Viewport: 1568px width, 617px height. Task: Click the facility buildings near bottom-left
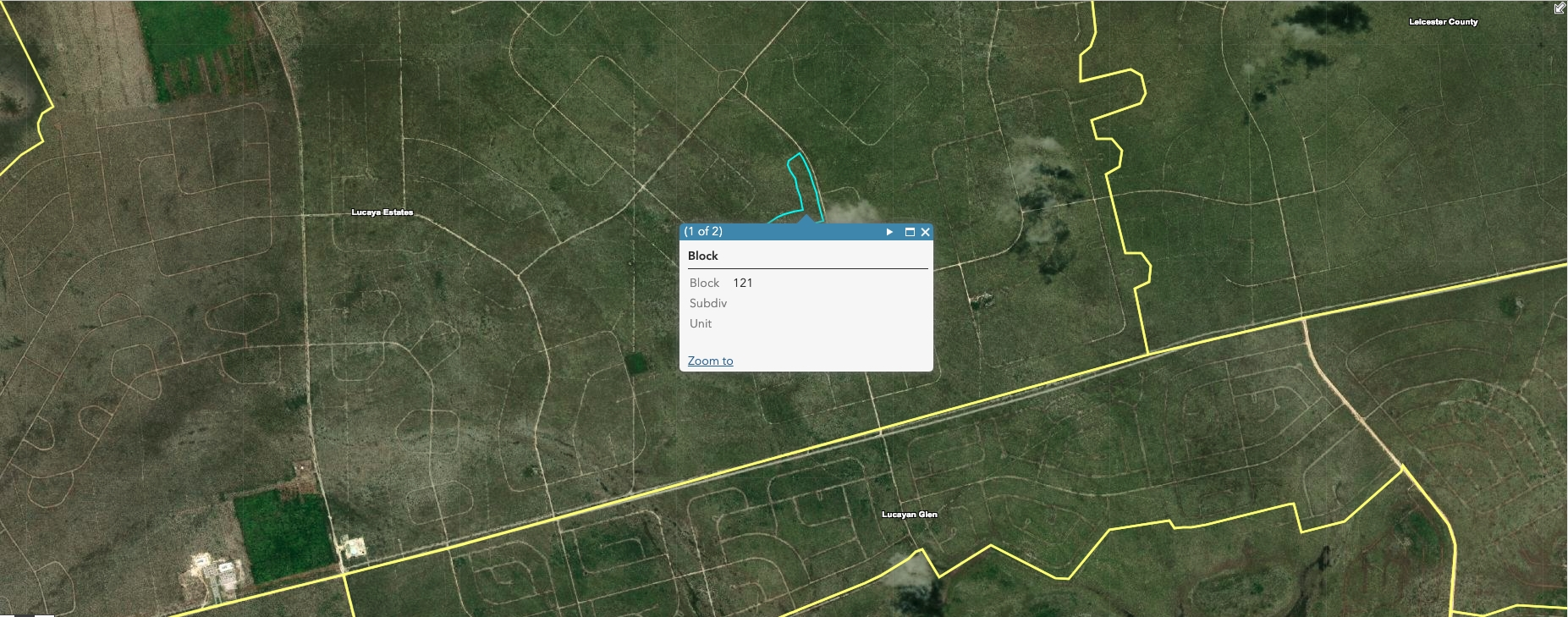point(212,571)
